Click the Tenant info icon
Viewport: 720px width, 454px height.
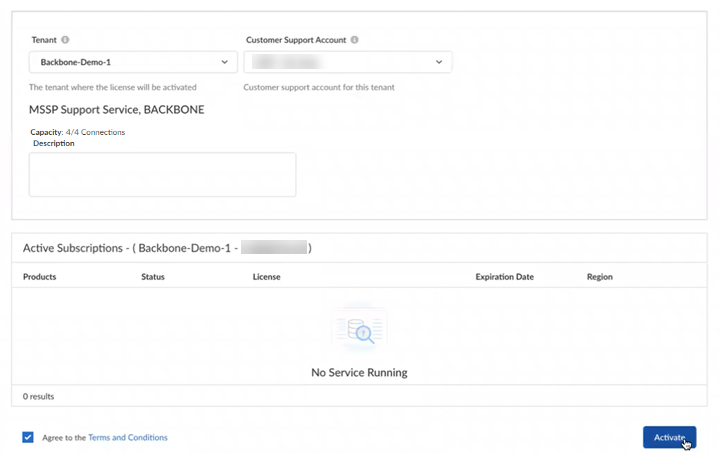[65, 40]
